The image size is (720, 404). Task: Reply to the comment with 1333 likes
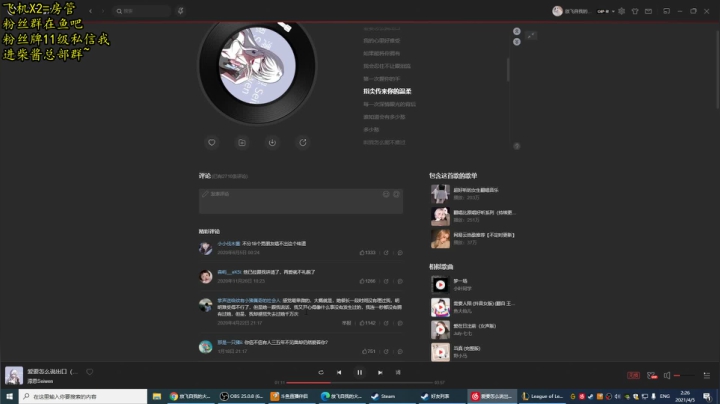click(400, 253)
